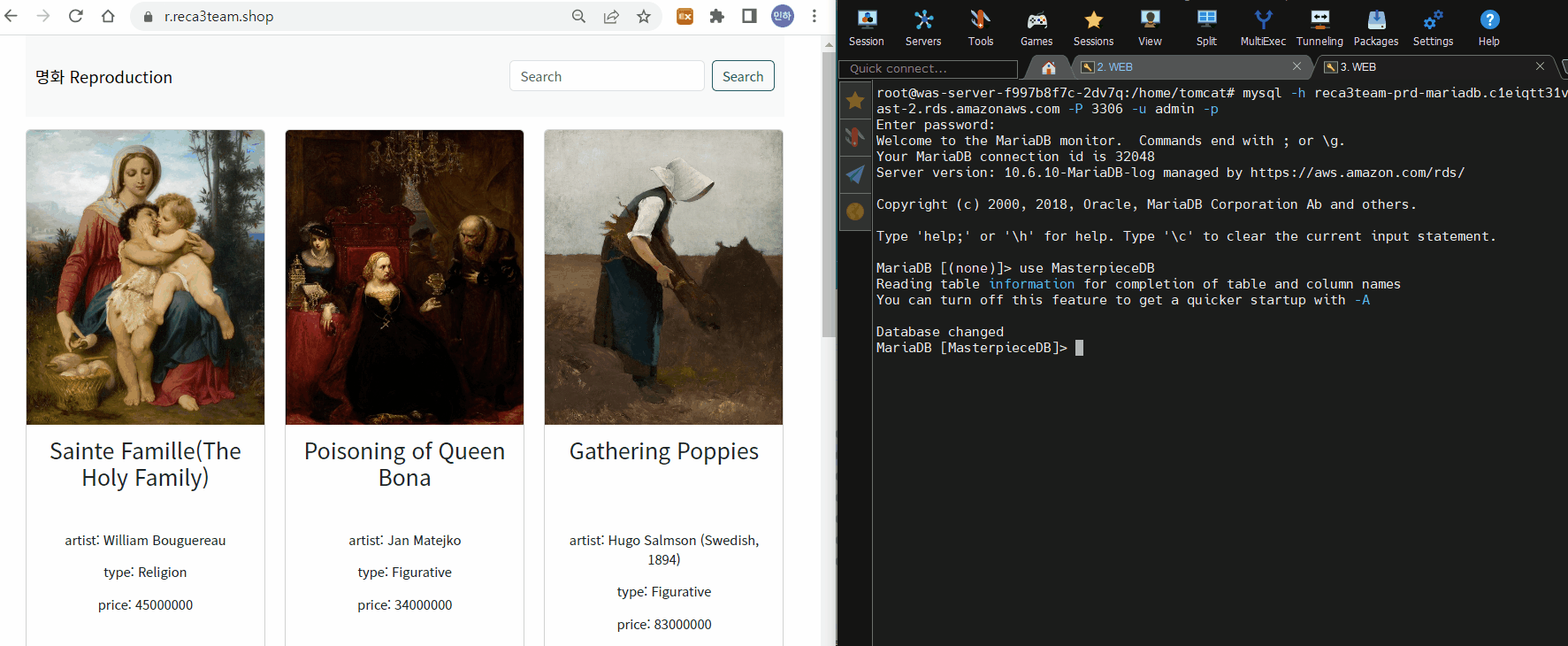Screen dimensions: 1568x646
Task: Close the 2. WEB terminal tab
Action: 1296,66
